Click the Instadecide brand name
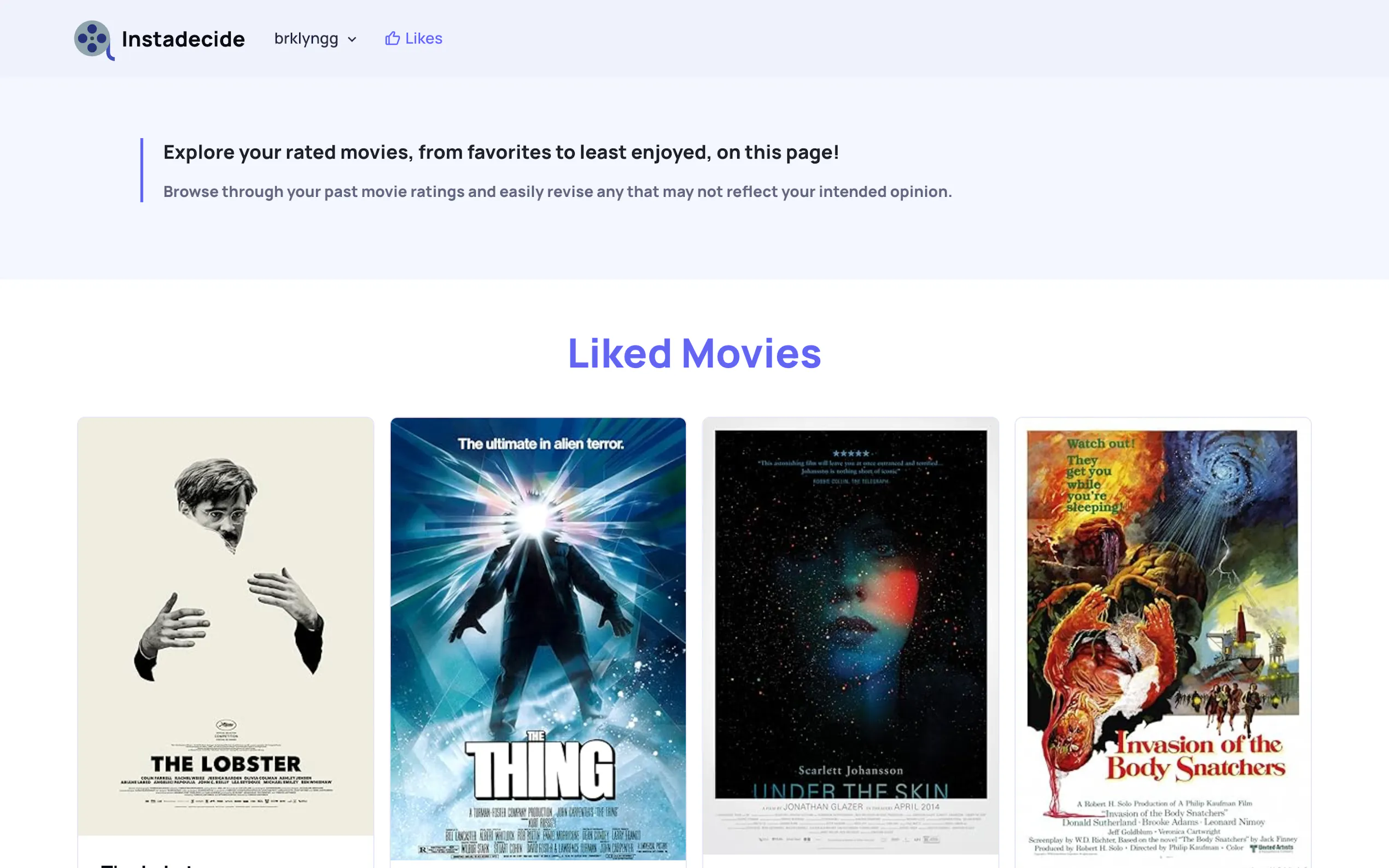 183,39
